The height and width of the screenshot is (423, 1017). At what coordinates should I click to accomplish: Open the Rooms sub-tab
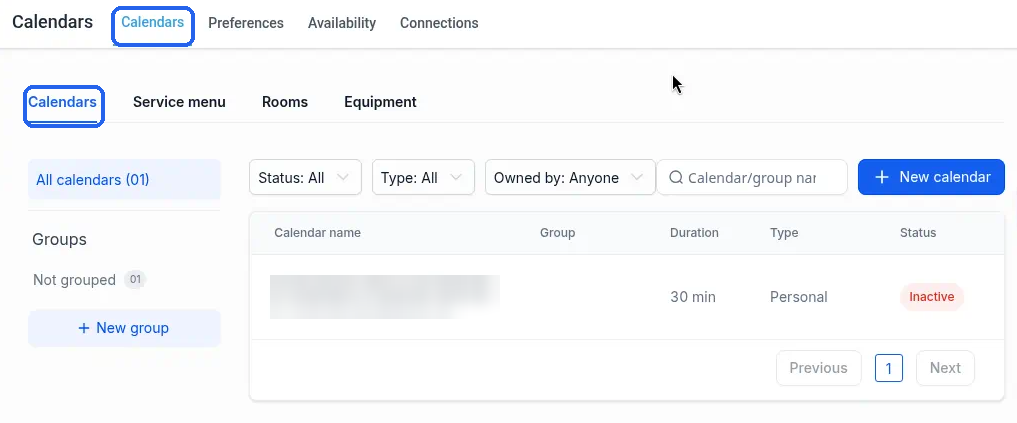click(x=285, y=103)
